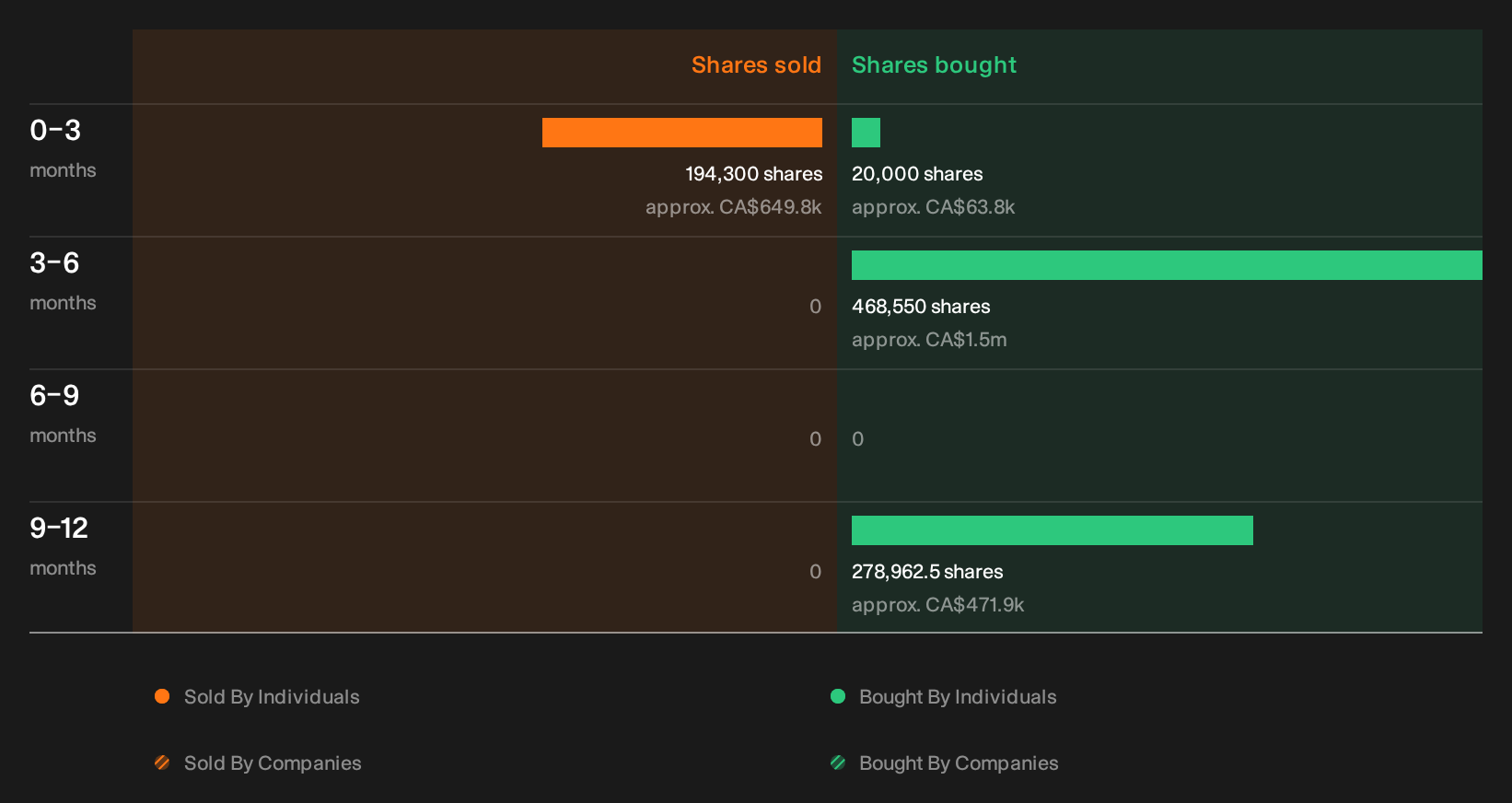Click the 'approx. CA$649.8k' text

tap(734, 207)
